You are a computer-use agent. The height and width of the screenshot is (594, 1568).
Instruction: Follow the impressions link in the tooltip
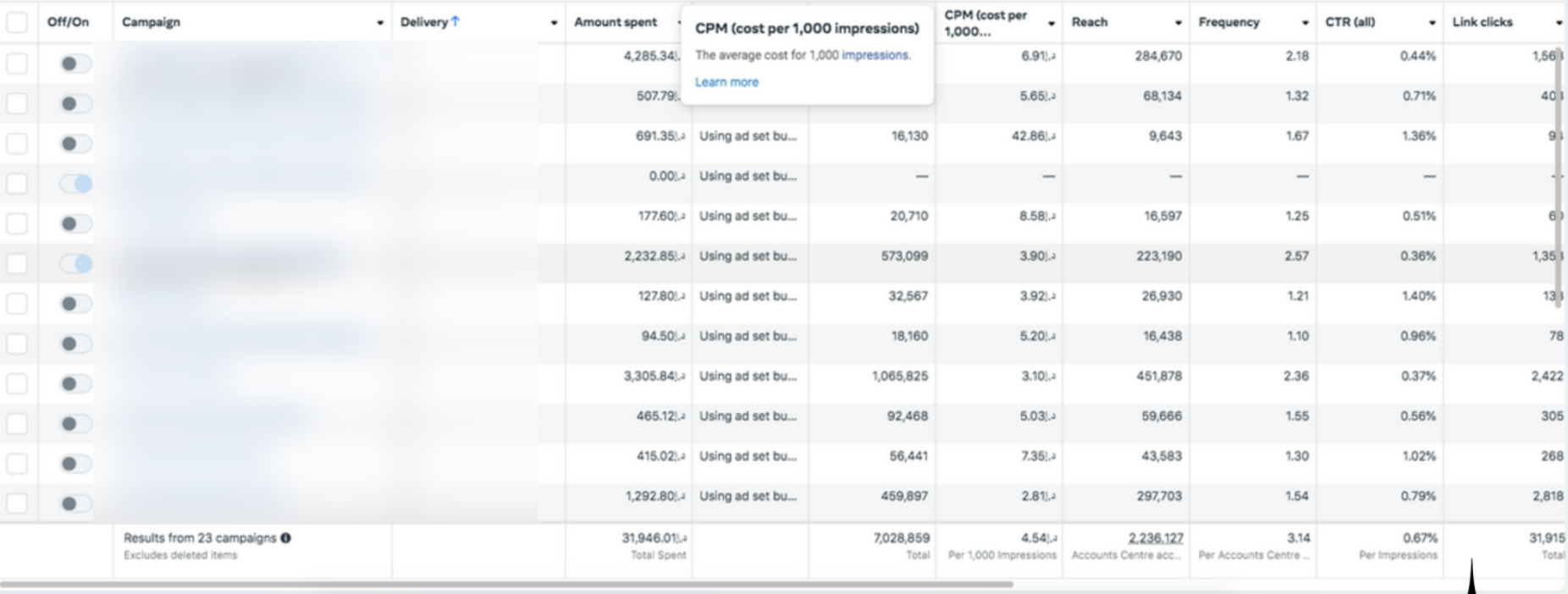click(x=875, y=55)
